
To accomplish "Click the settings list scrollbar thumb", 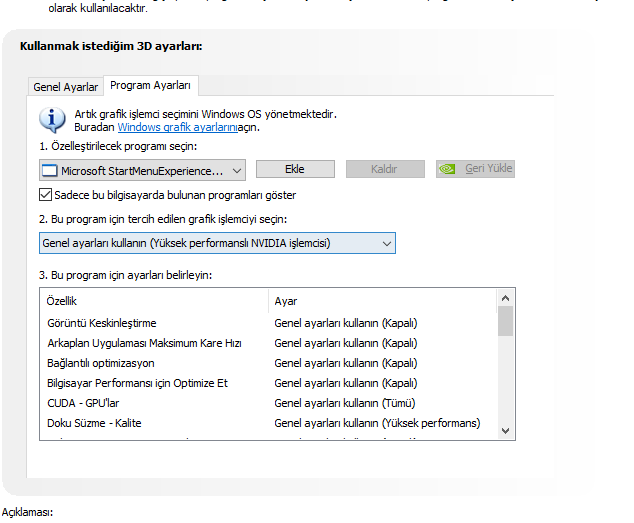I will click(506, 322).
